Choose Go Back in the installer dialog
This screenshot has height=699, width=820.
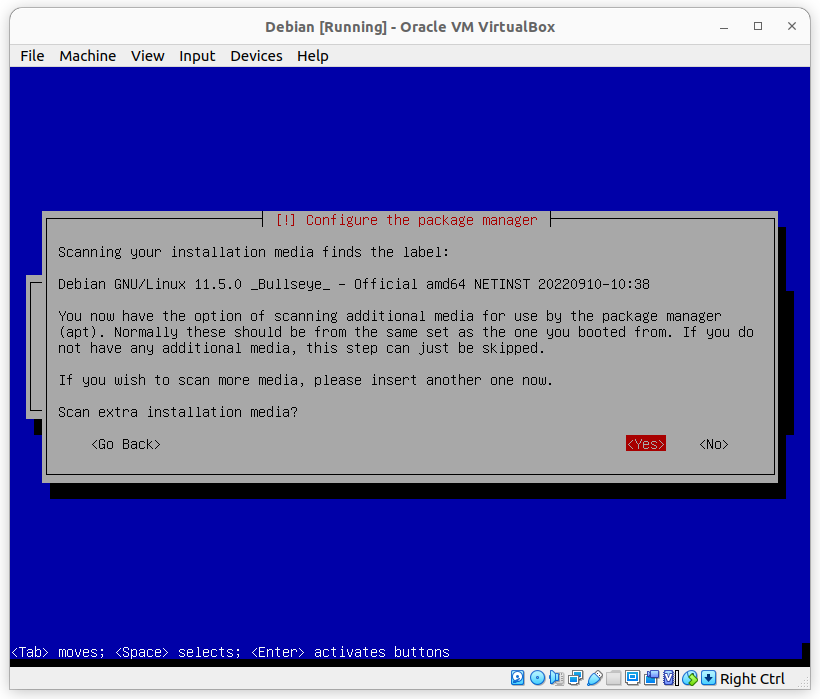point(125,443)
